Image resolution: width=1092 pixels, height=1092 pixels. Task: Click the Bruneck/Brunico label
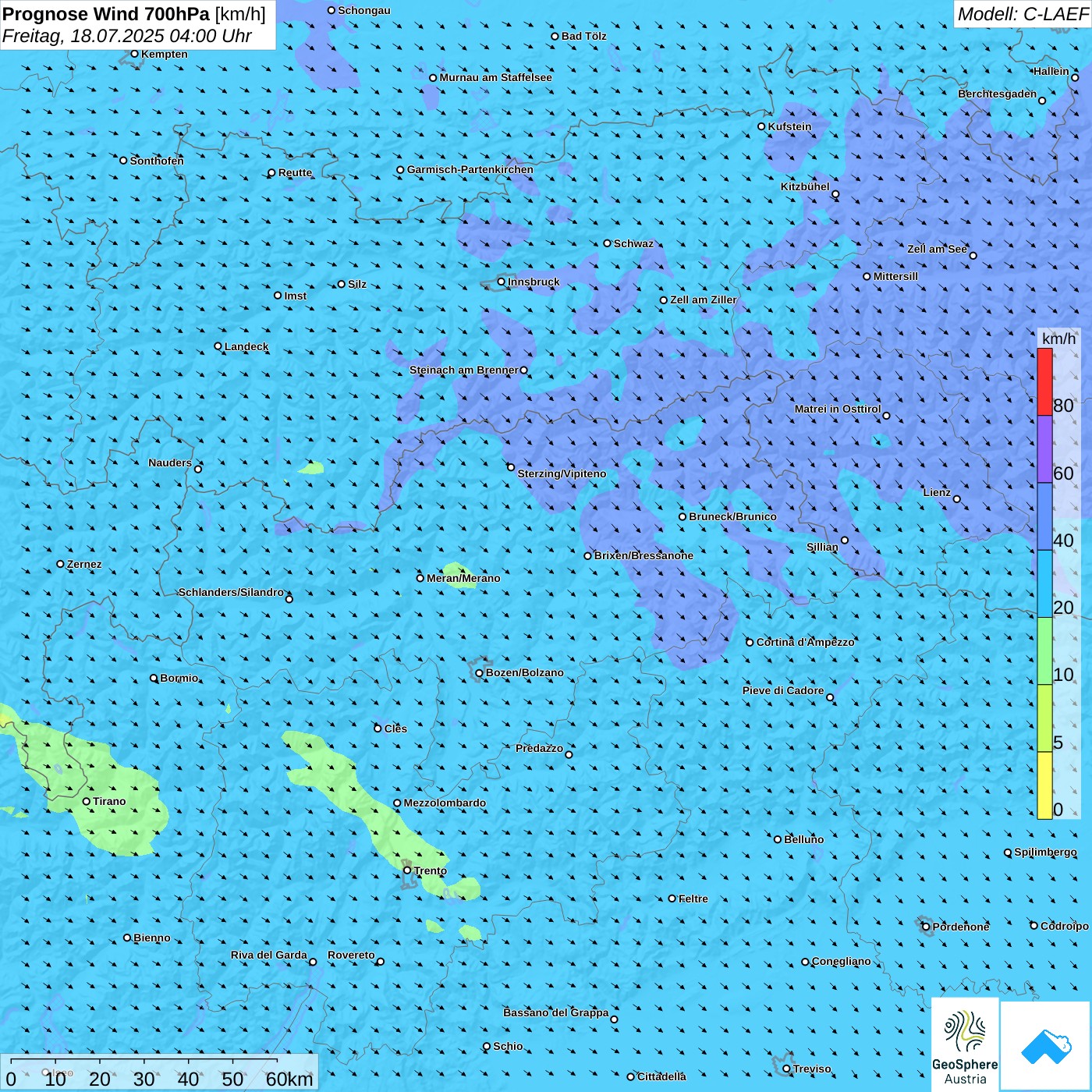732,516
